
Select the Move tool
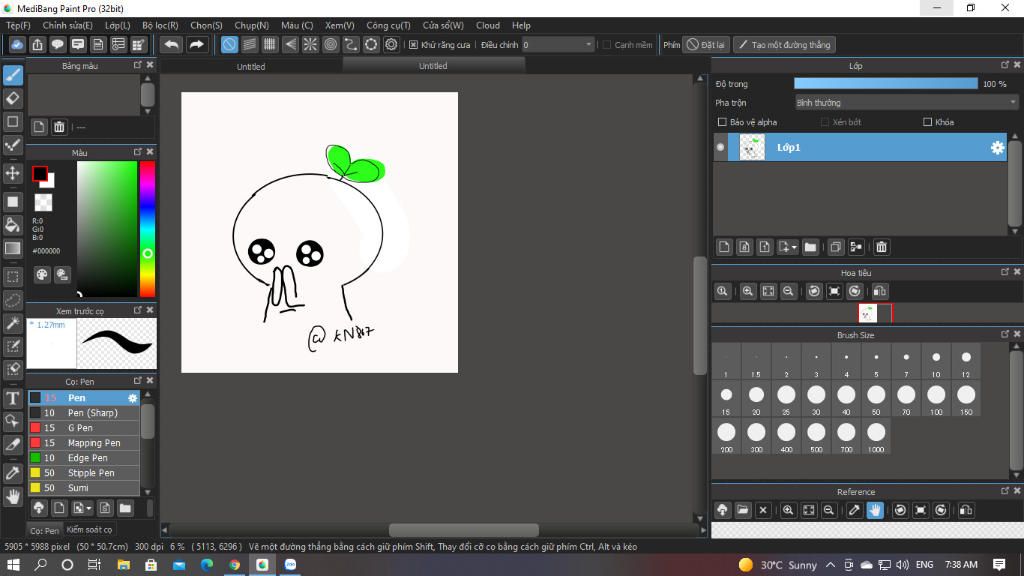[12, 173]
